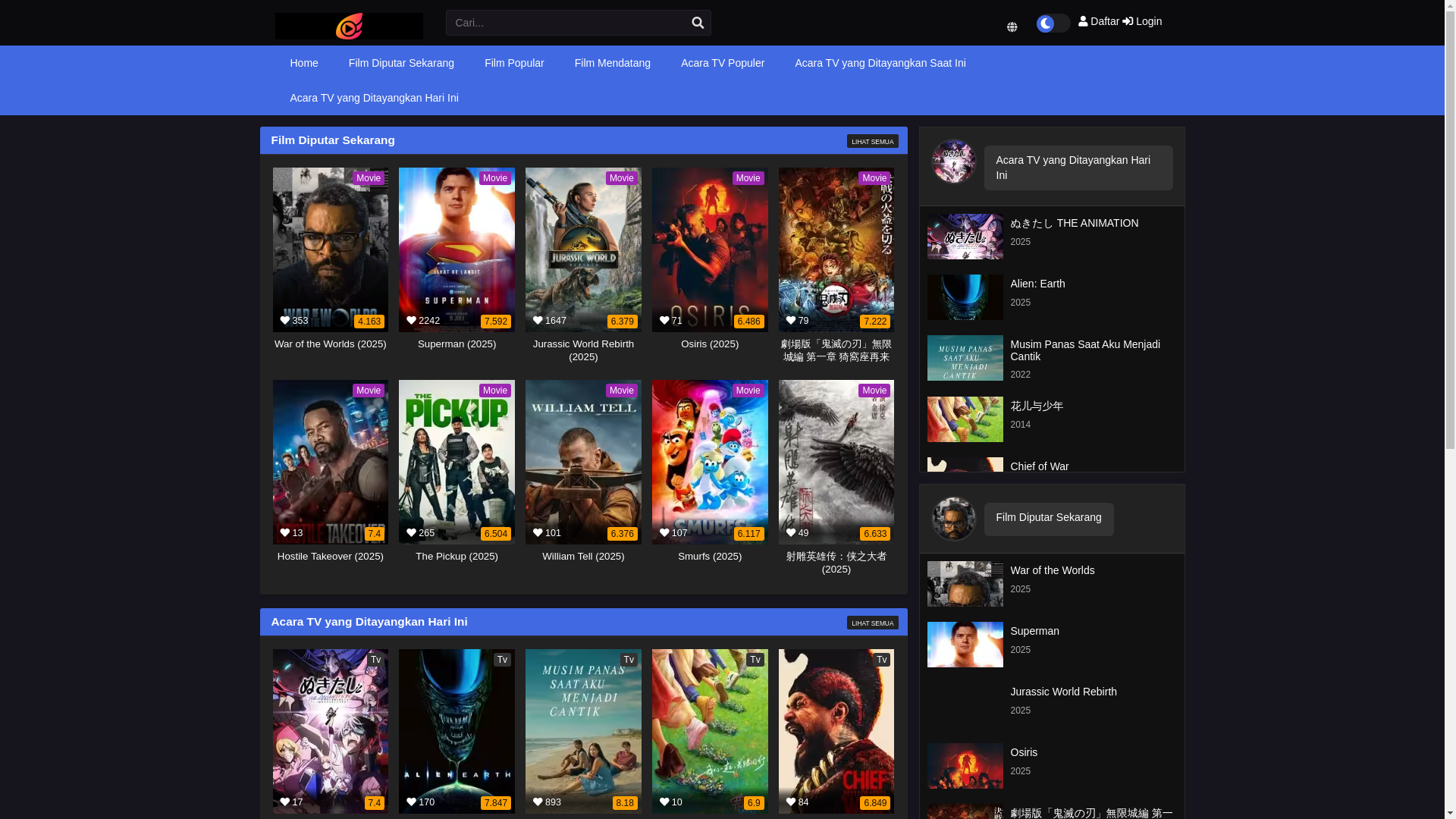Click Osiris (2025) title link
This screenshot has width=1456, height=819.
point(710,344)
